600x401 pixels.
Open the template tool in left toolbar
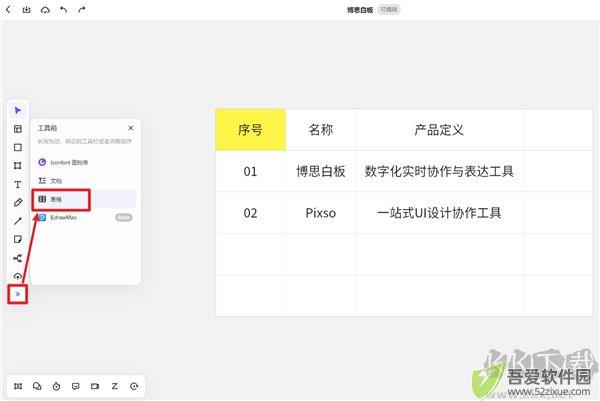(18, 129)
